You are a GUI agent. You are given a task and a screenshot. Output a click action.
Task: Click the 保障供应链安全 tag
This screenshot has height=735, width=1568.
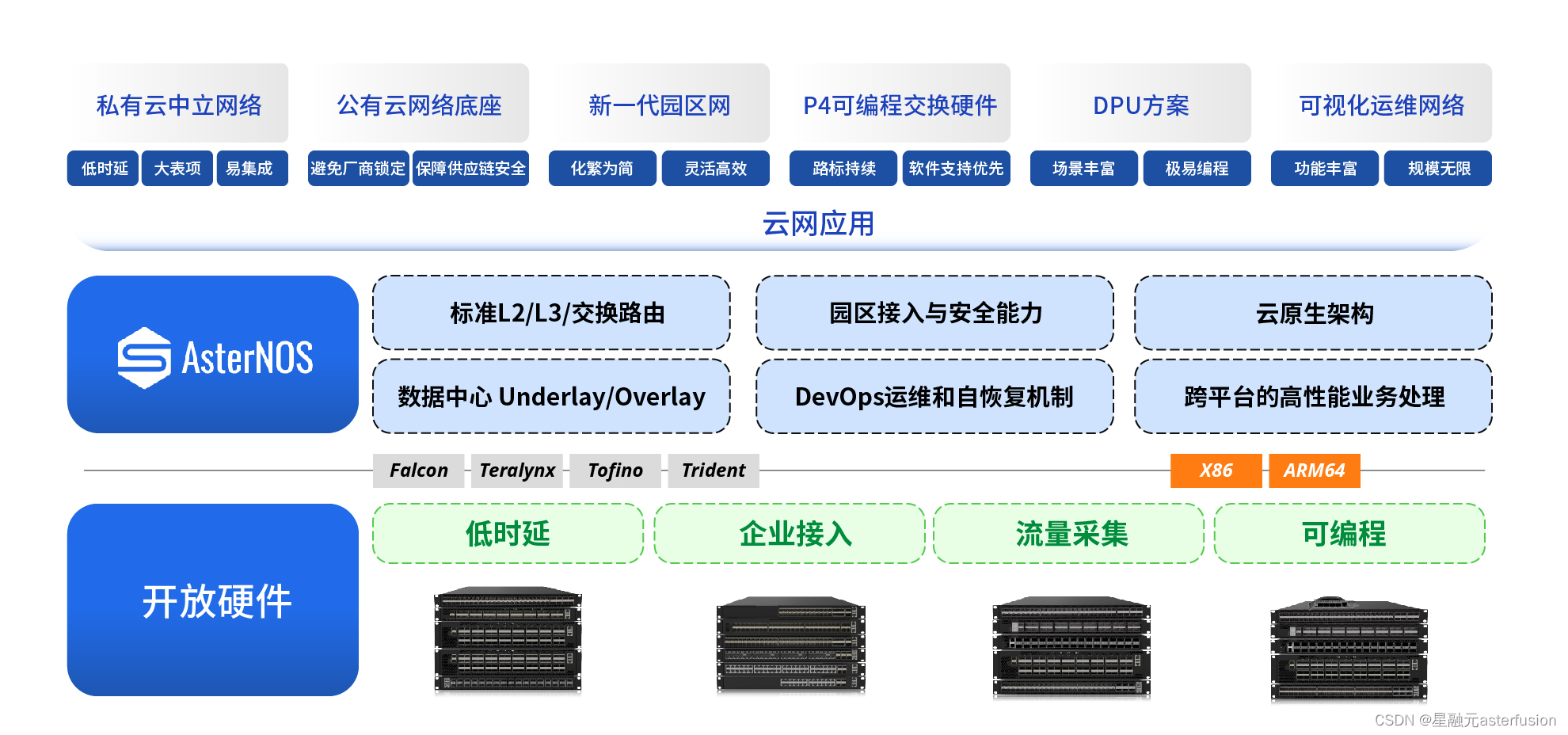click(470, 169)
